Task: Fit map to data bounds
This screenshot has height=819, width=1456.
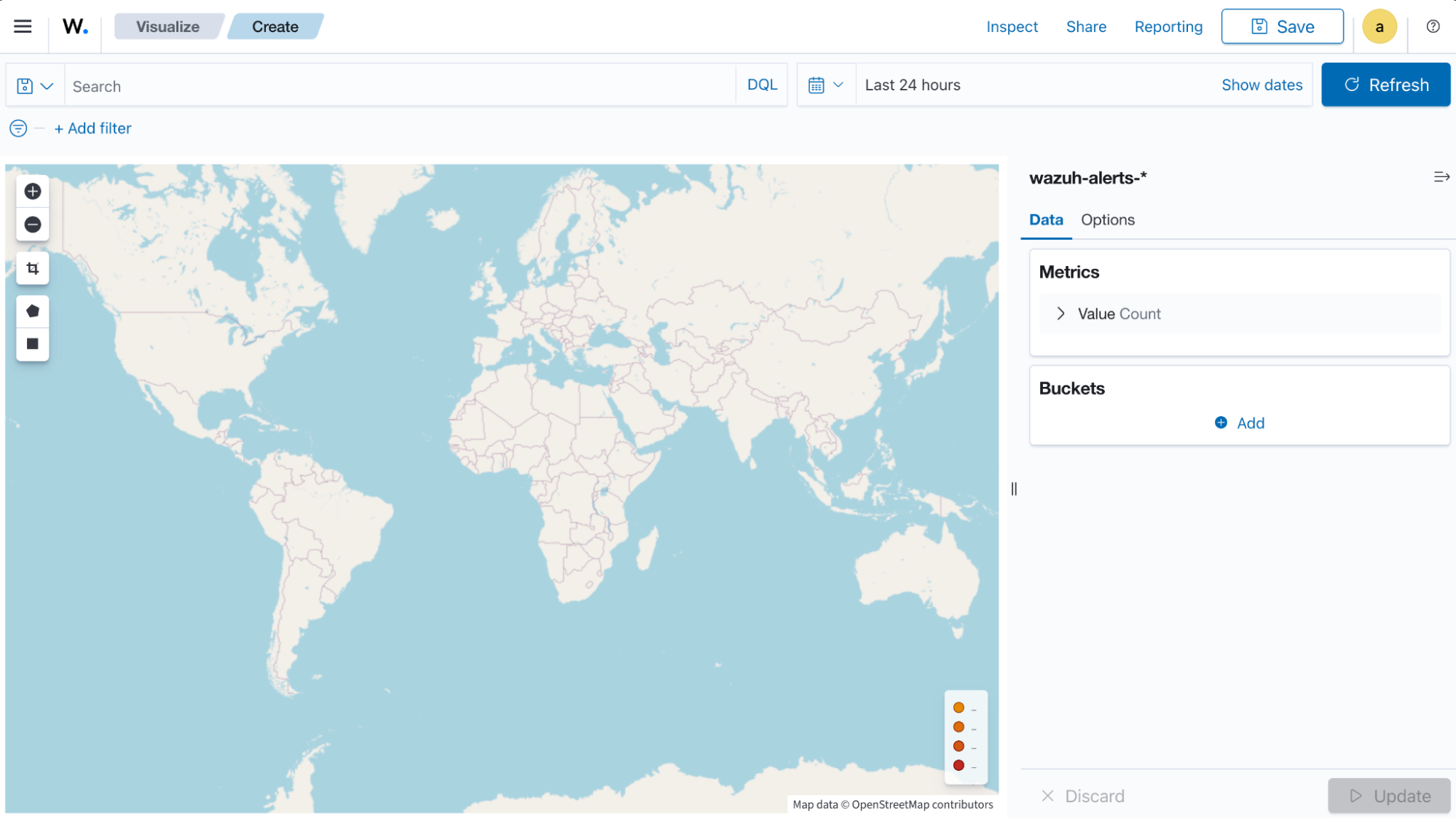Action: tap(32, 267)
